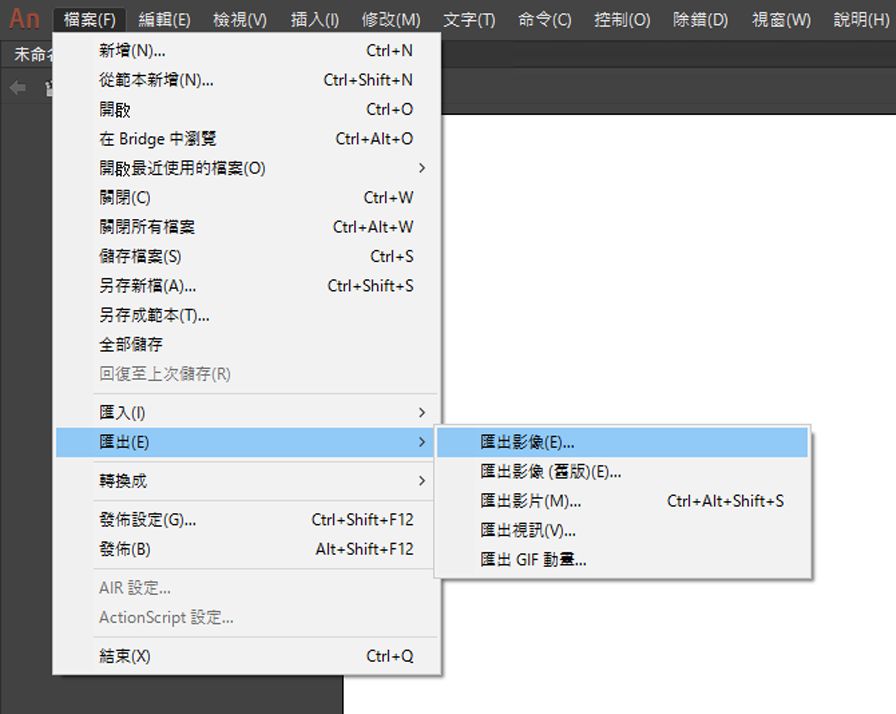This screenshot has height=714, width=896.
Task: Click the Adobe Animate "An" logo icon
Action: (x=24, y=18)
